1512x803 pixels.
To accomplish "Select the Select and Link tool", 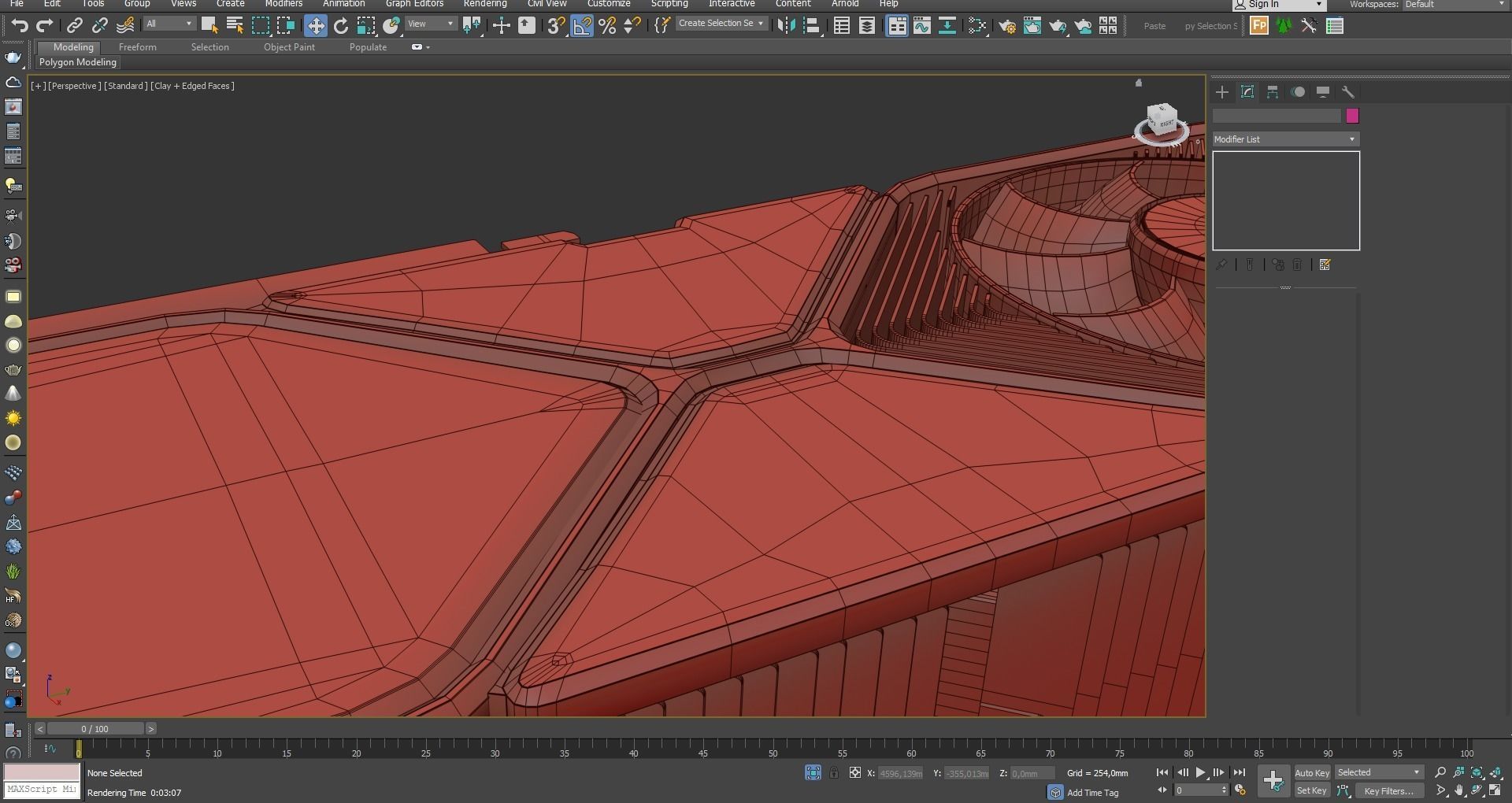I will pyautogui.click(x=75, y=25).
